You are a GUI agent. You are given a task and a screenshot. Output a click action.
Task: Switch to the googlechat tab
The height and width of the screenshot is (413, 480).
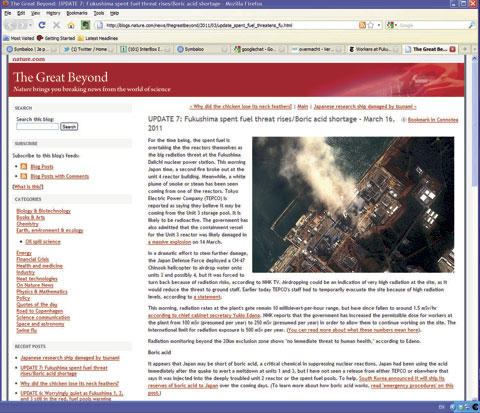[260, 49]
